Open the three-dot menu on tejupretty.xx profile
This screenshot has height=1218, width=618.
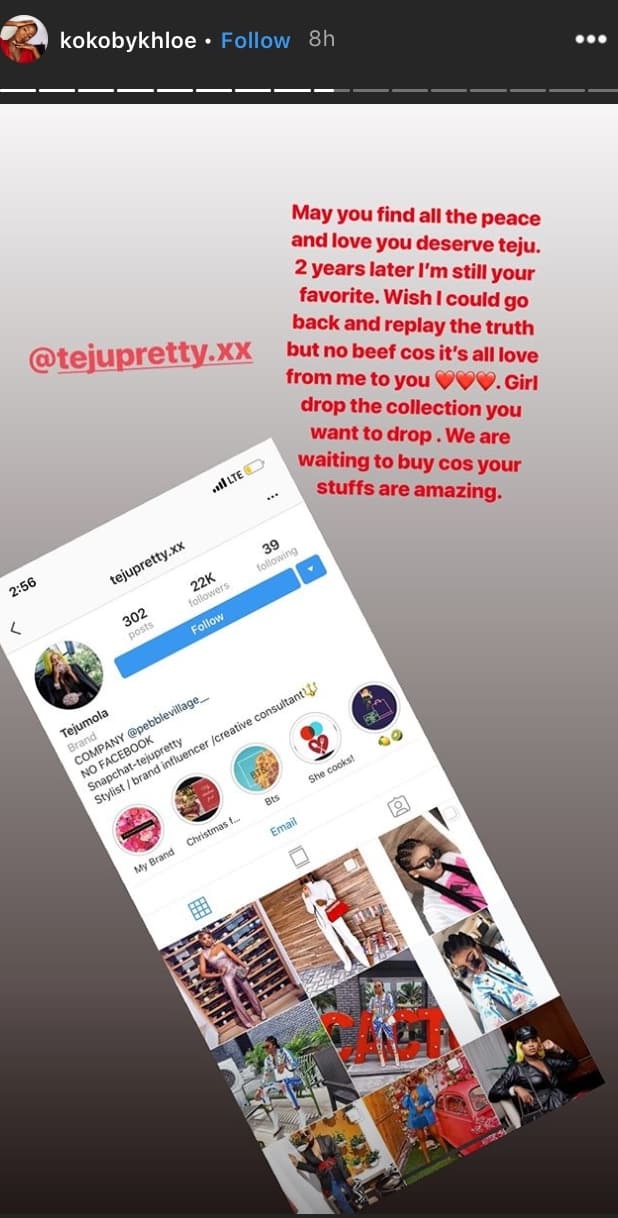point(272,497)
